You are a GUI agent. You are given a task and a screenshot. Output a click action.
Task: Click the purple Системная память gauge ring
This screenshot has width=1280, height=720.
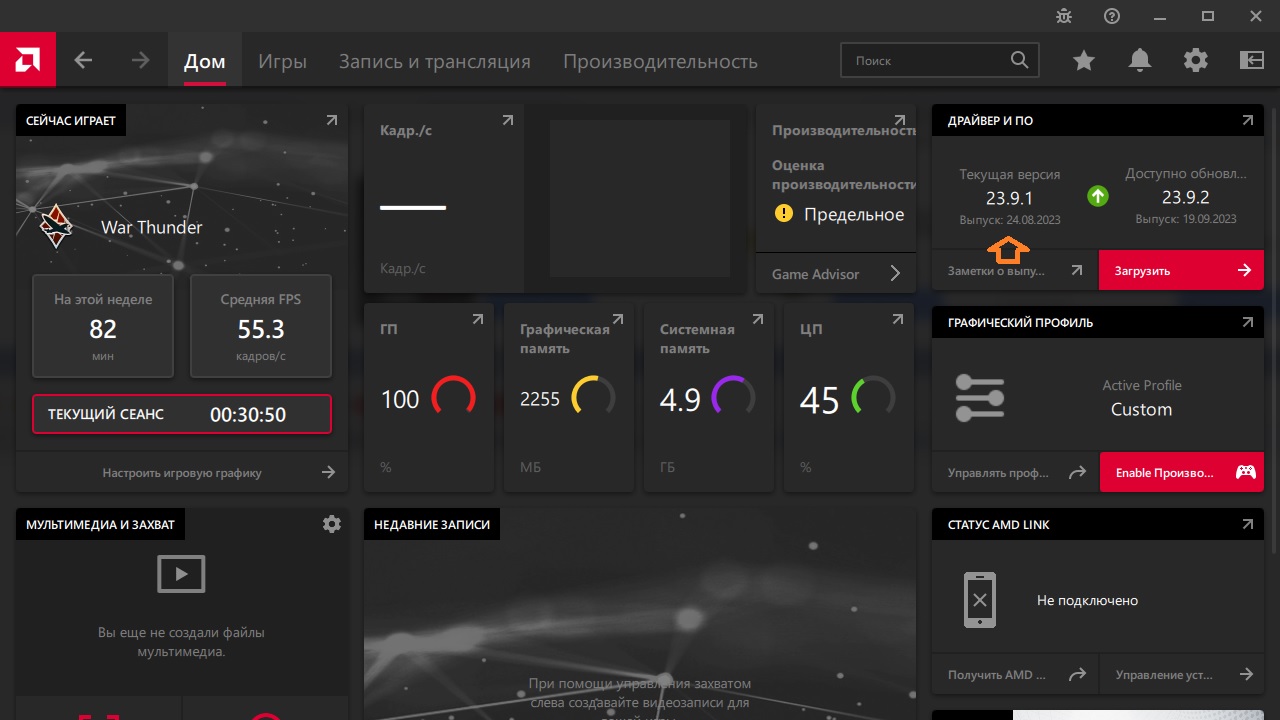coord(734,398)
